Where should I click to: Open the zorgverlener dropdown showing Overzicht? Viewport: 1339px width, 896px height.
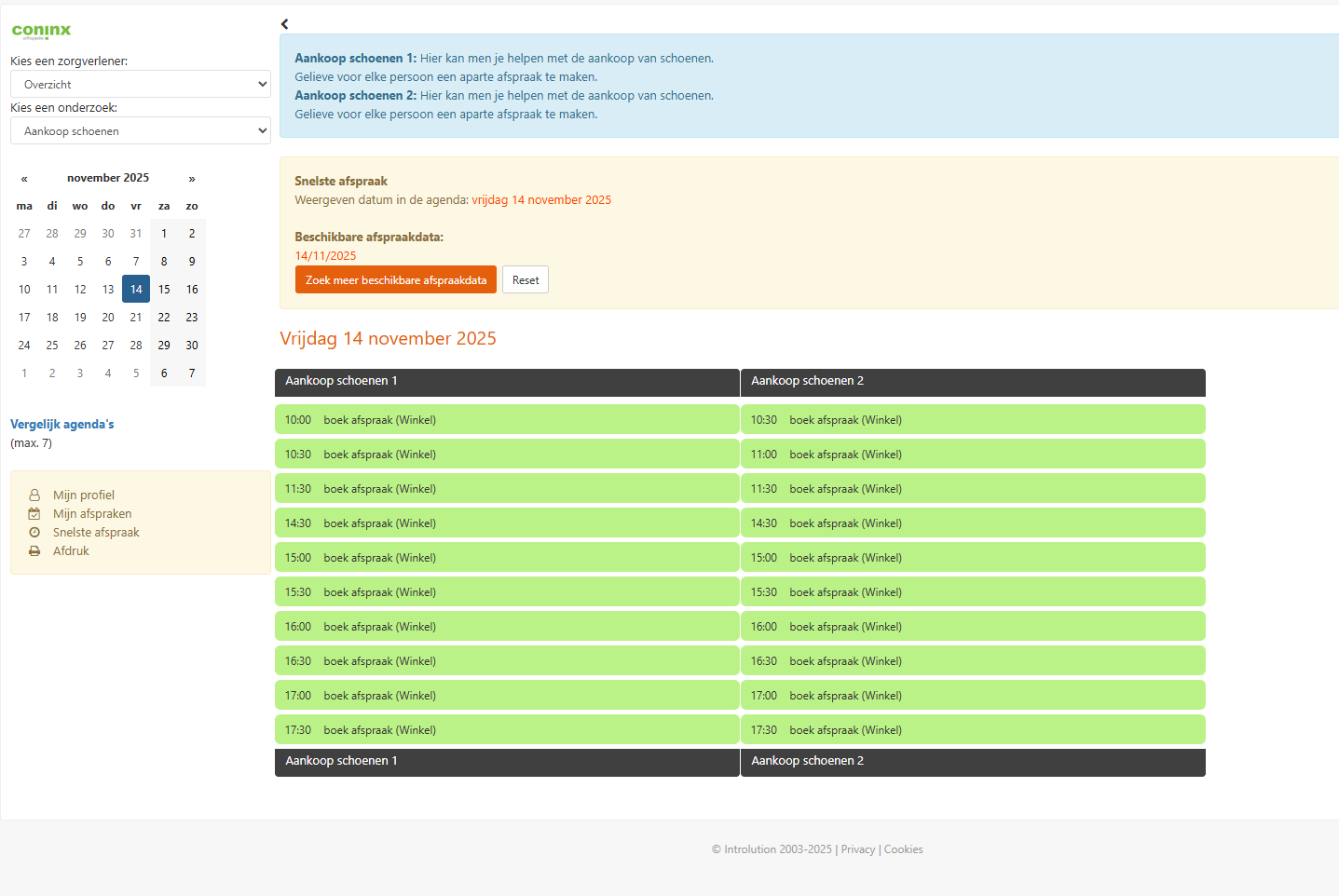141,84
